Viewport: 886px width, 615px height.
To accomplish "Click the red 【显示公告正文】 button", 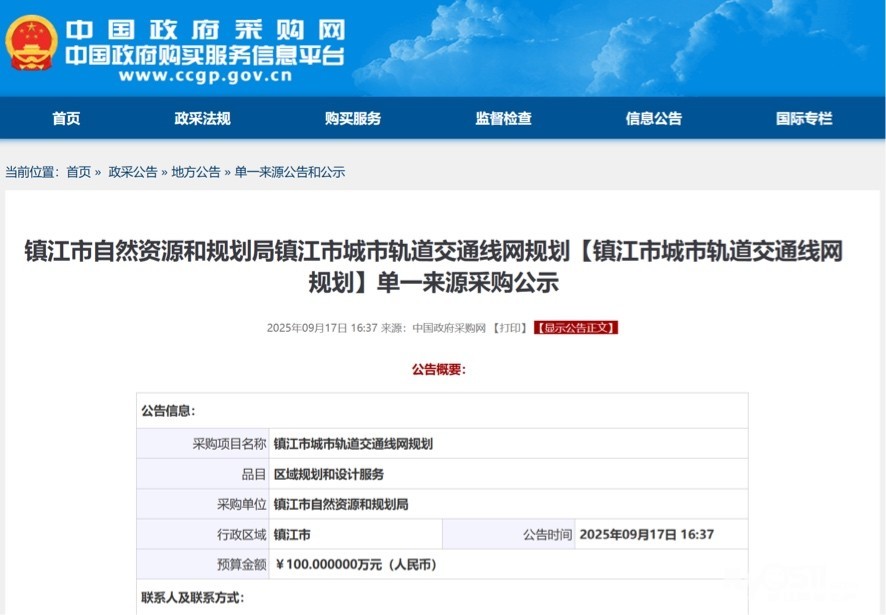I will tap(576, 327).
